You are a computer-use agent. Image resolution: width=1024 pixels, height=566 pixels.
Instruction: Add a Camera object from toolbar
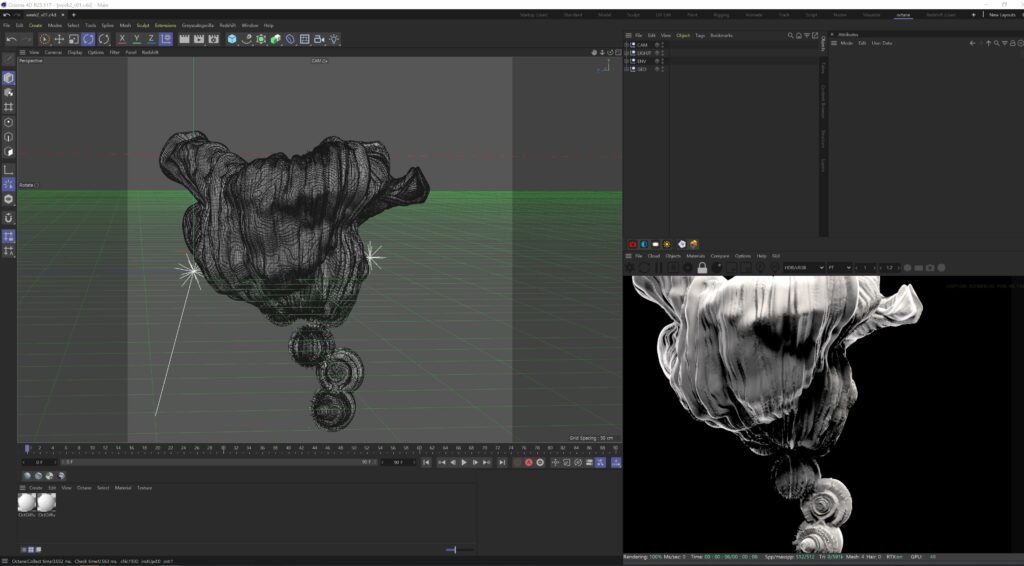[319, 39]
